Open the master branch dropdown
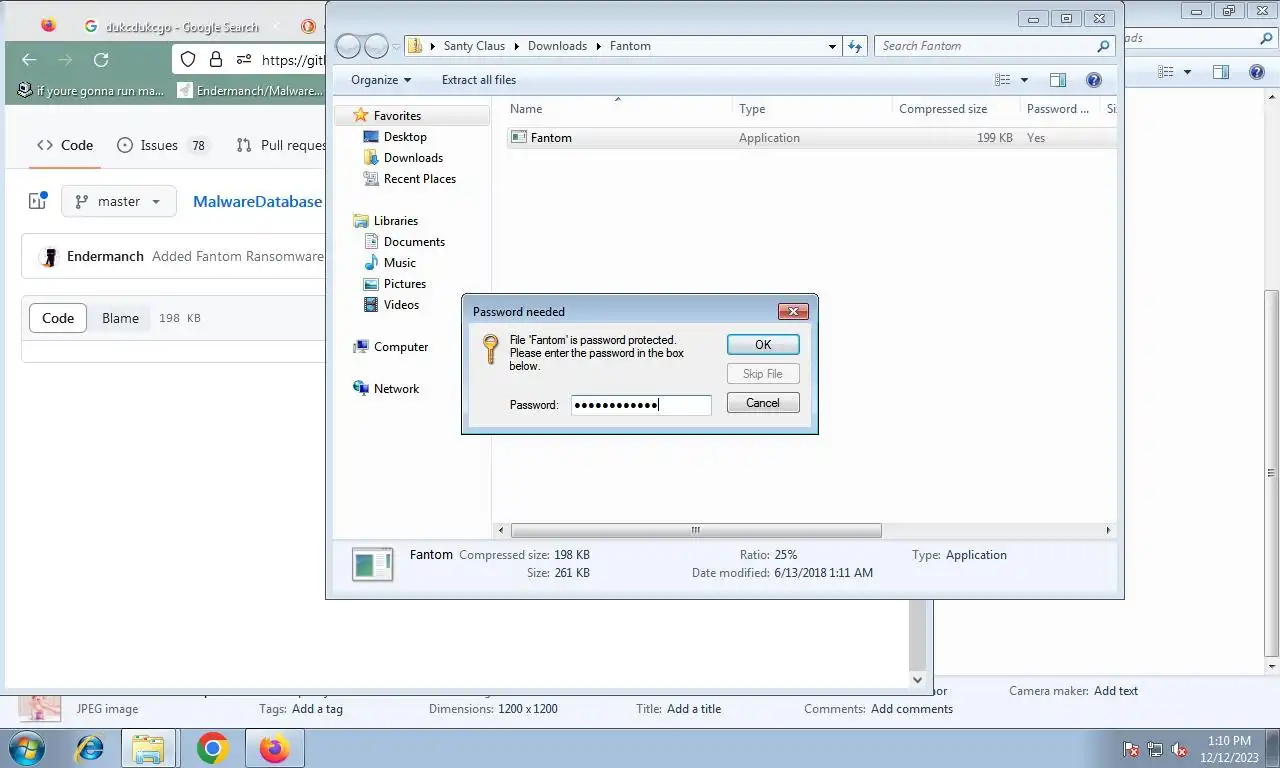This screenshot has height=768, width=1280. tap(118, 201)
